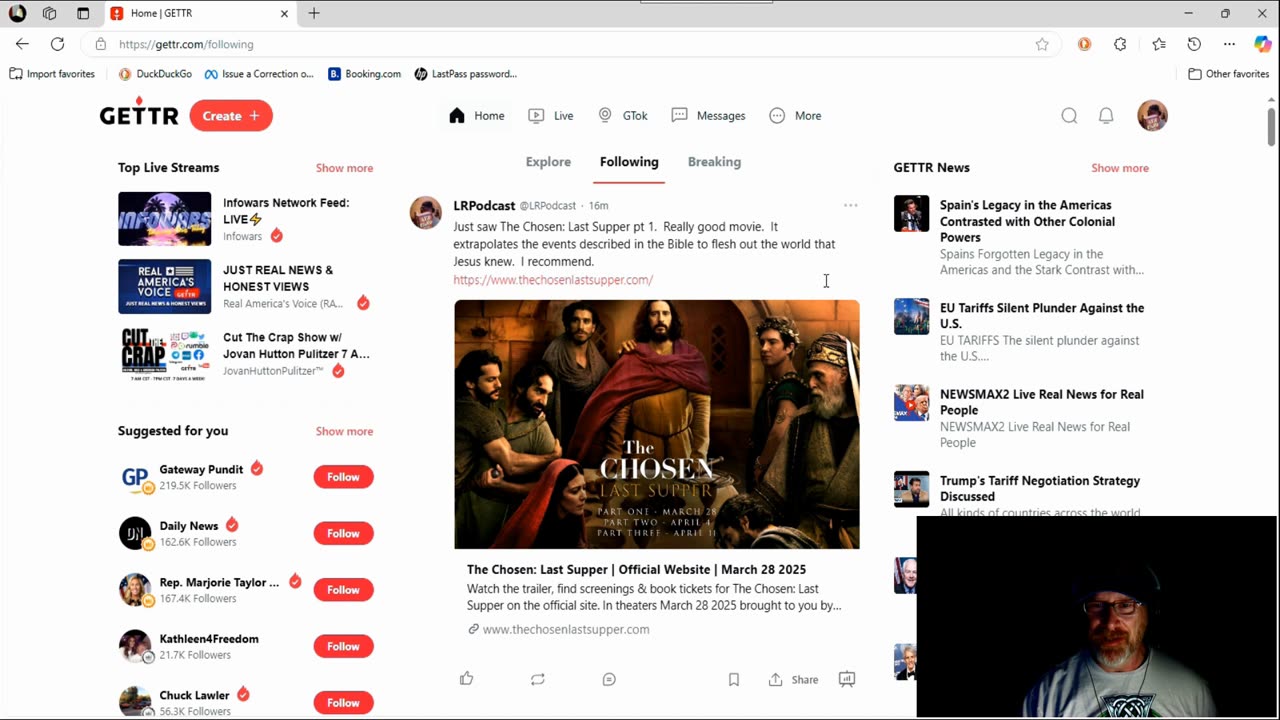Image resolution: width=1280 pixels, height=720 pixels.
Task: Open the profile avatar menu
Action: pos(1152,116)
